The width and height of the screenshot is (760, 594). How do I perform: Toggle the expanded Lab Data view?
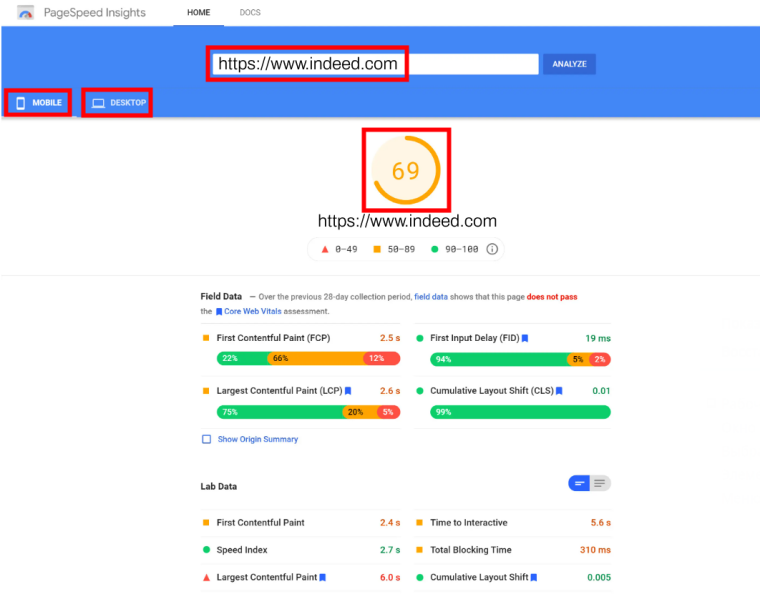pos(600,483)
